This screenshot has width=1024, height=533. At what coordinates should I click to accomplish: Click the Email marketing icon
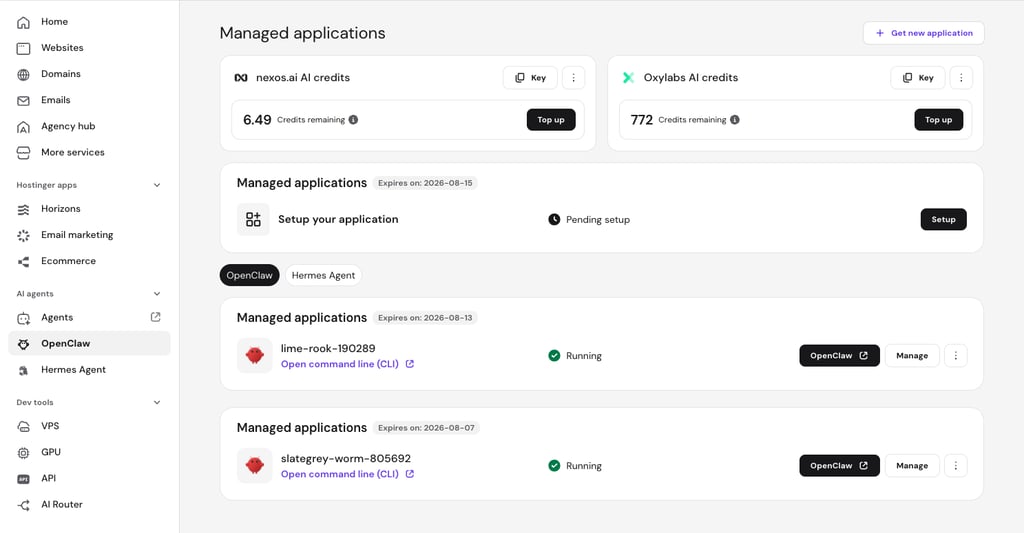point(24,235)
